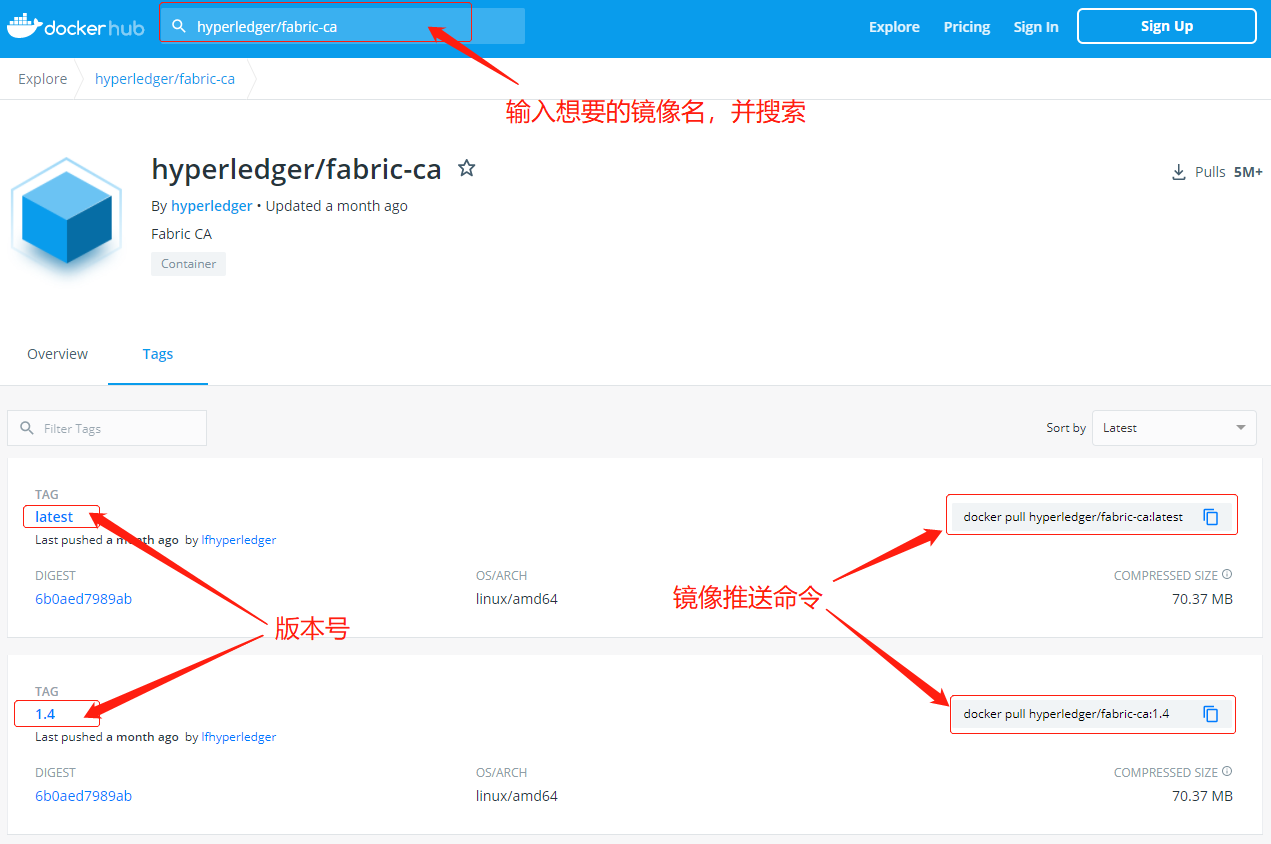
Task: Open the hyperledger publisher link
Action: click(x=211, y=206)
